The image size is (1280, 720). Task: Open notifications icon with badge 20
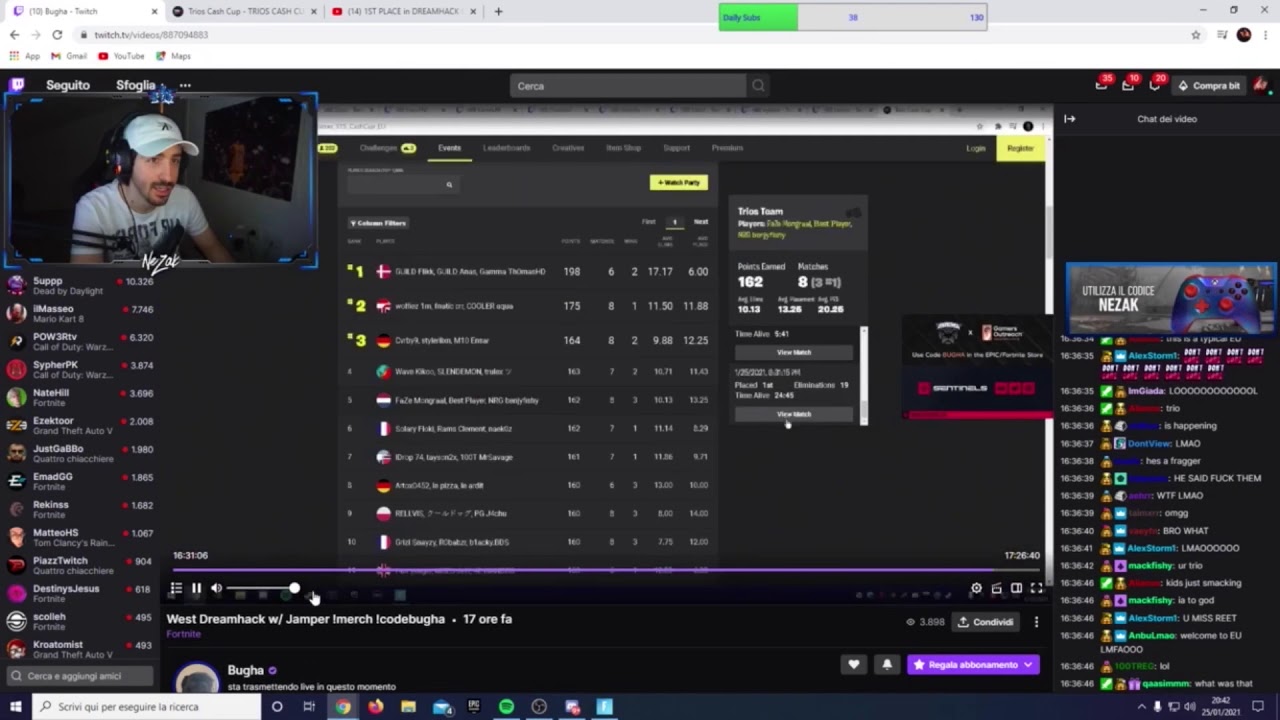[x=1155, y=85]
